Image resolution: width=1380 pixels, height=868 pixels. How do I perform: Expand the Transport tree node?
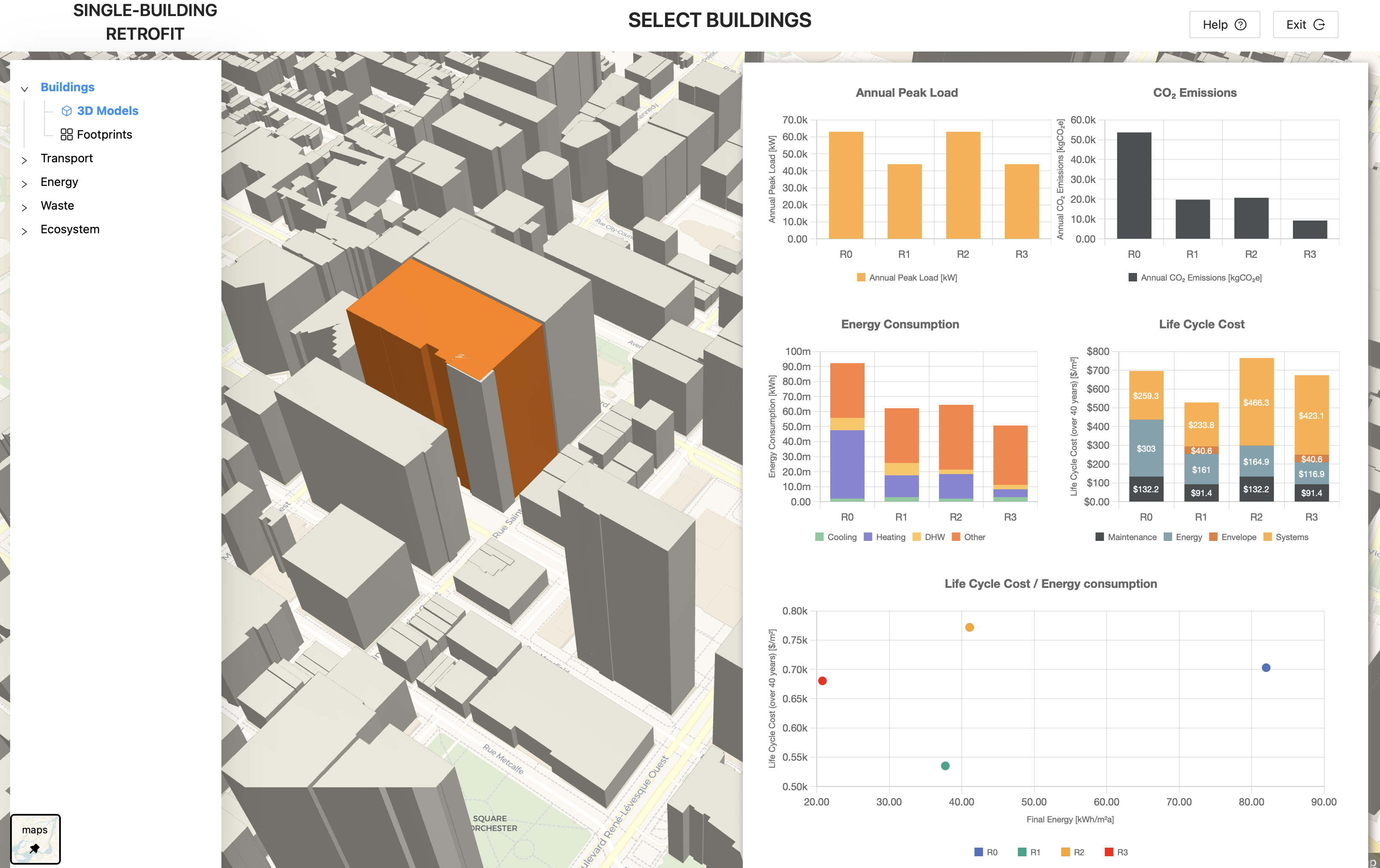[25, 160]
